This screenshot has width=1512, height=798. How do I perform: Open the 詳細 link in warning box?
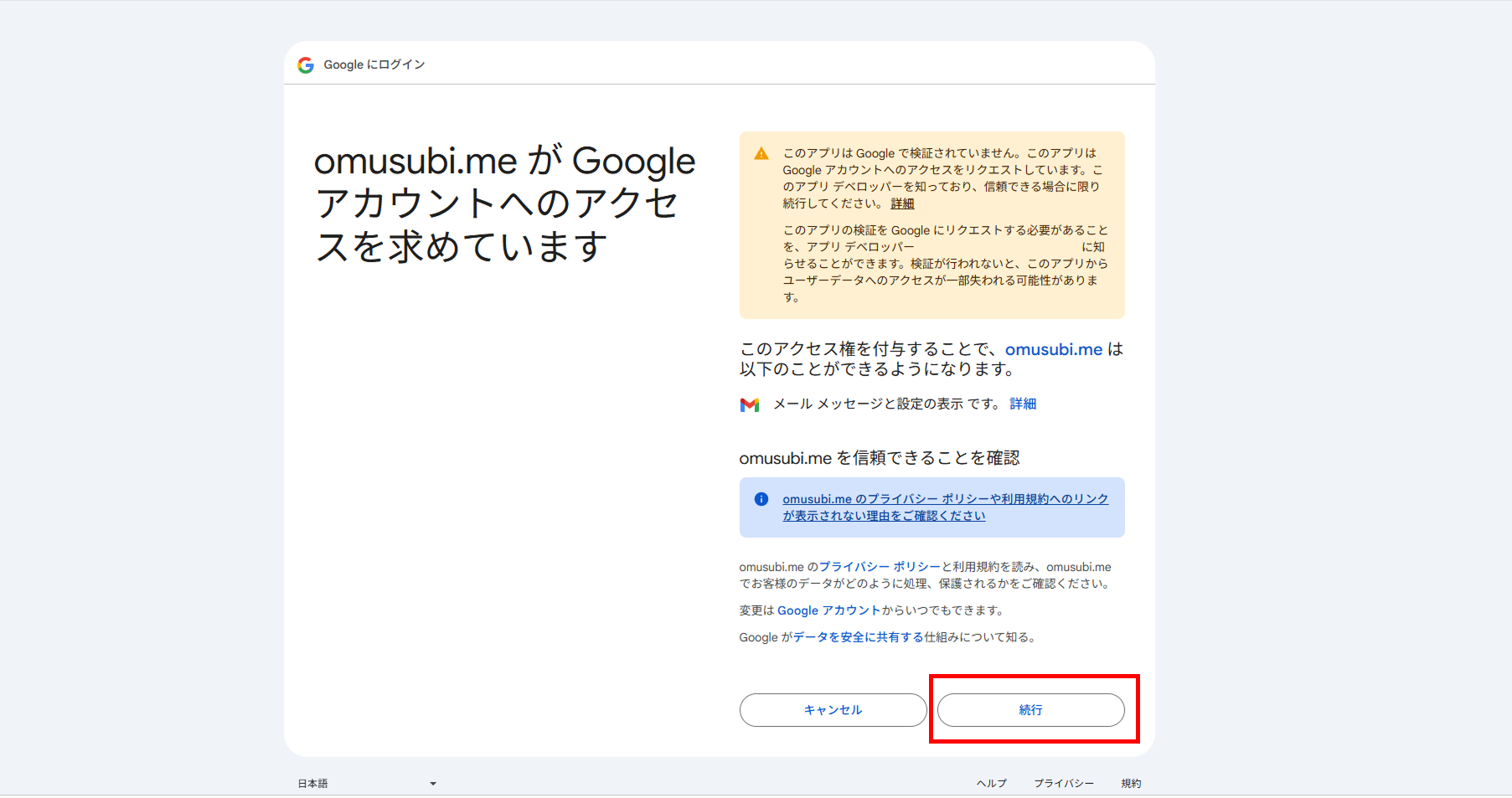pyautogui.click(x=902, y=203)
